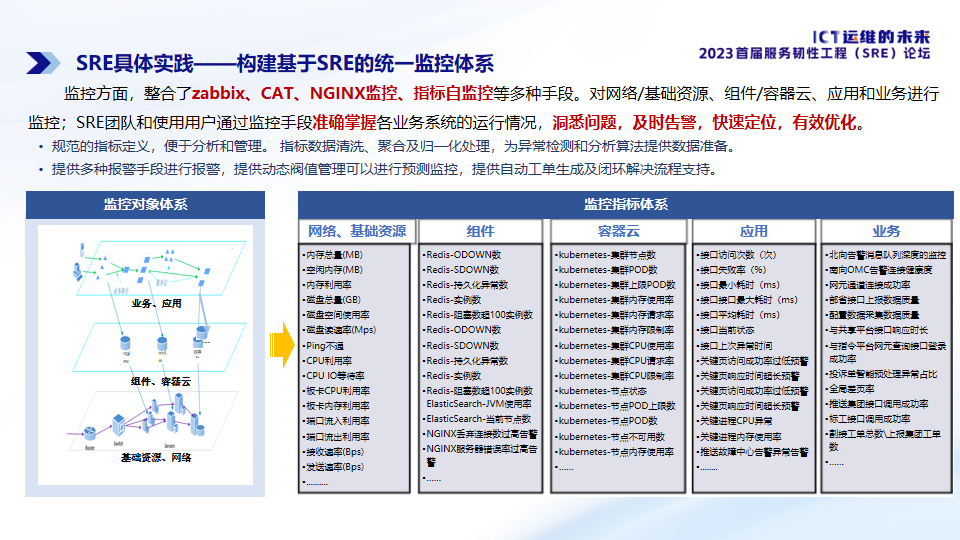The width and height of the screenshot is (960, 540).
Task: Select the 网络、基础资源 column header
Action: click(357, 231)
